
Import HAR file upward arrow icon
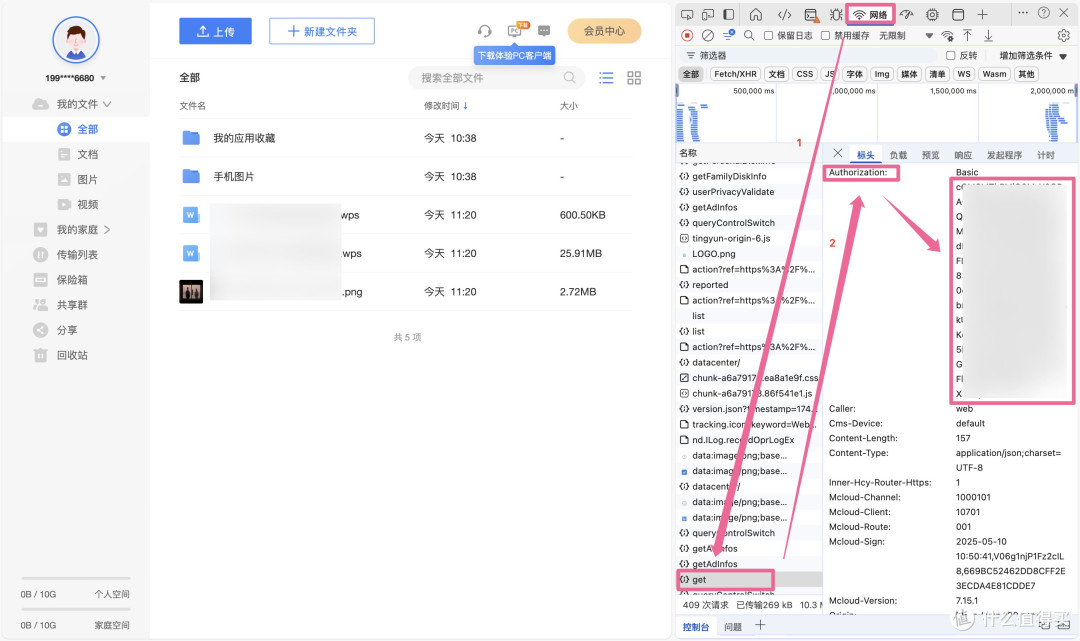coord(967,35)
